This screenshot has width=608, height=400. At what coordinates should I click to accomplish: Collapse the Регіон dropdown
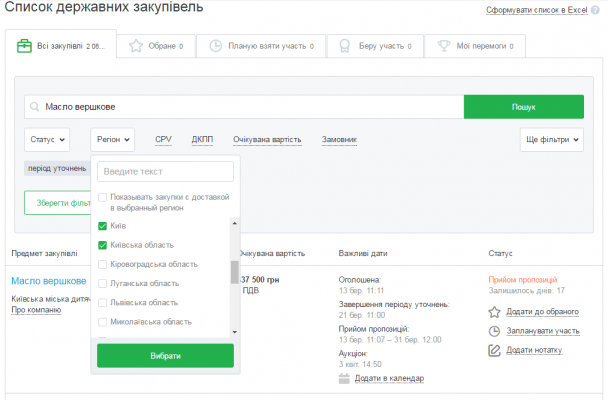coord(112,140)
